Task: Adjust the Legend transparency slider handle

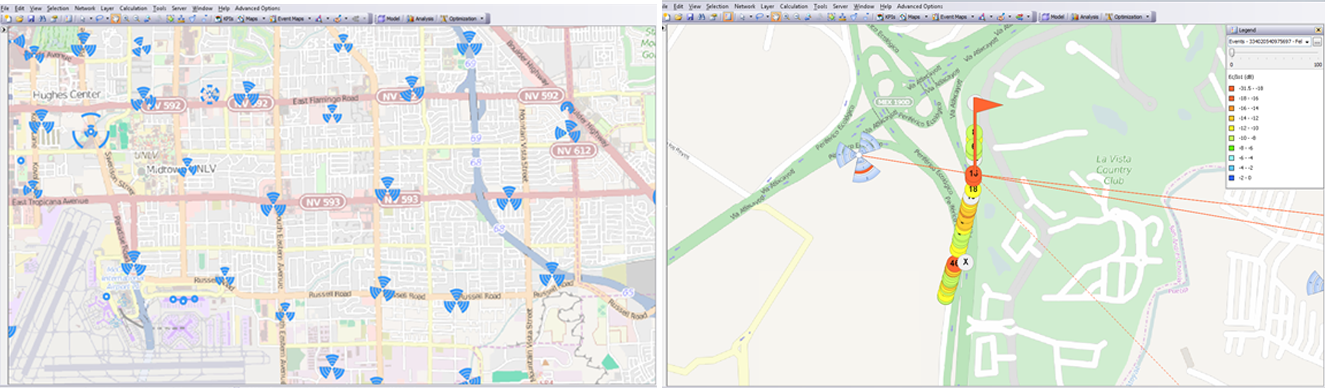Action: [1233, 52]
